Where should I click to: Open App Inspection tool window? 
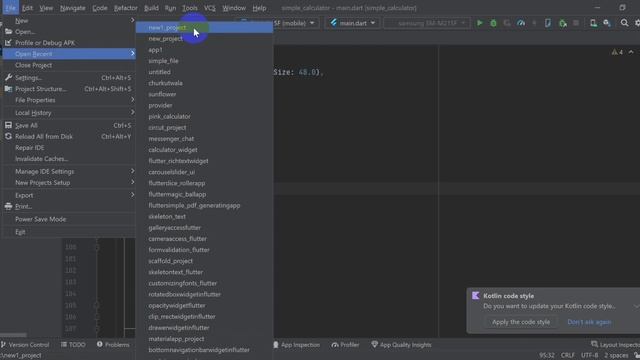click(x=296, y=344)
